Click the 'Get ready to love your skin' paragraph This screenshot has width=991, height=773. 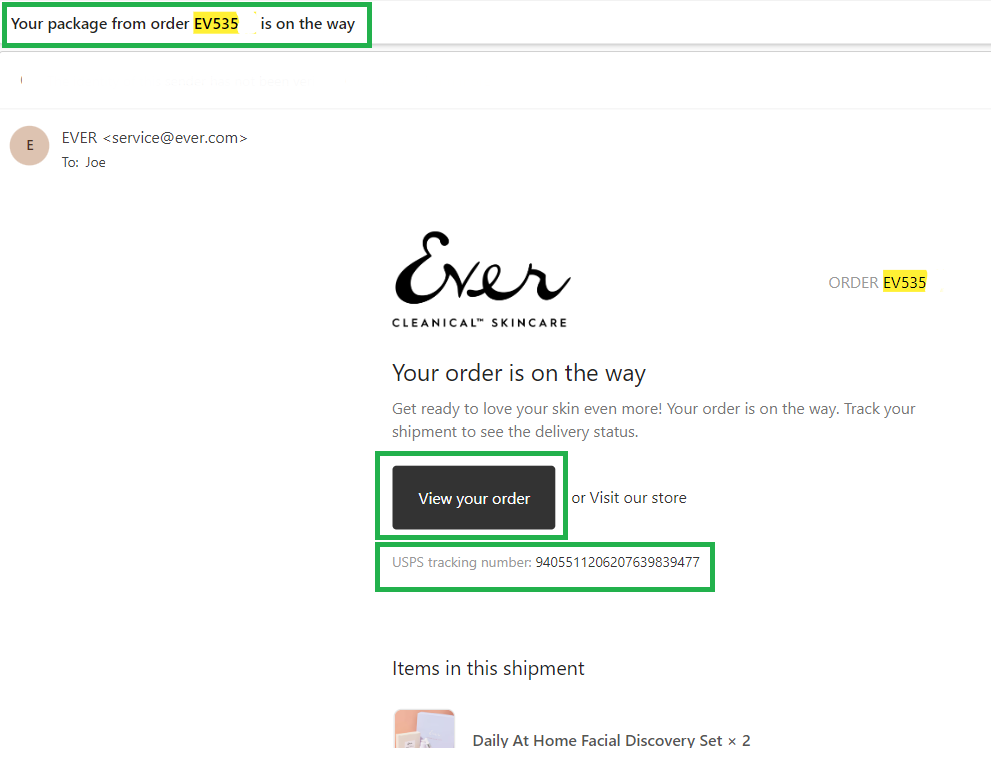654,420
